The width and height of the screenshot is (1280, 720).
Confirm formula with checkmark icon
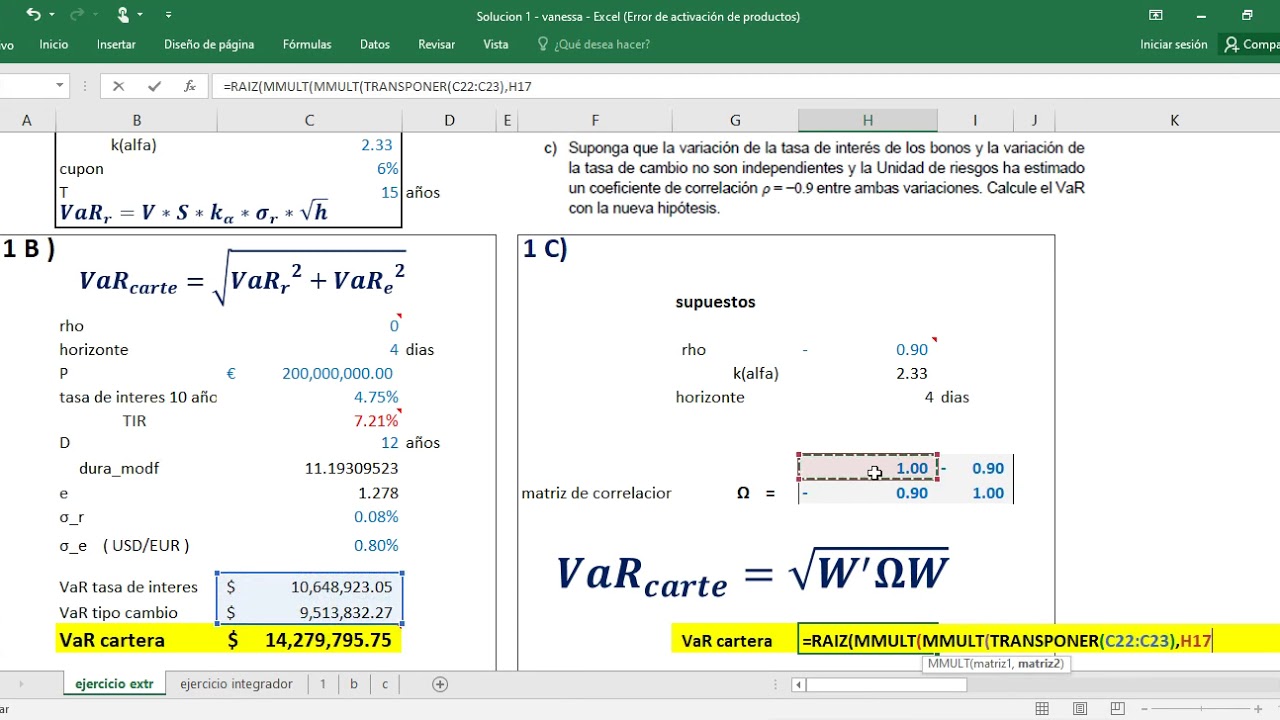click(x=154, y=86)
